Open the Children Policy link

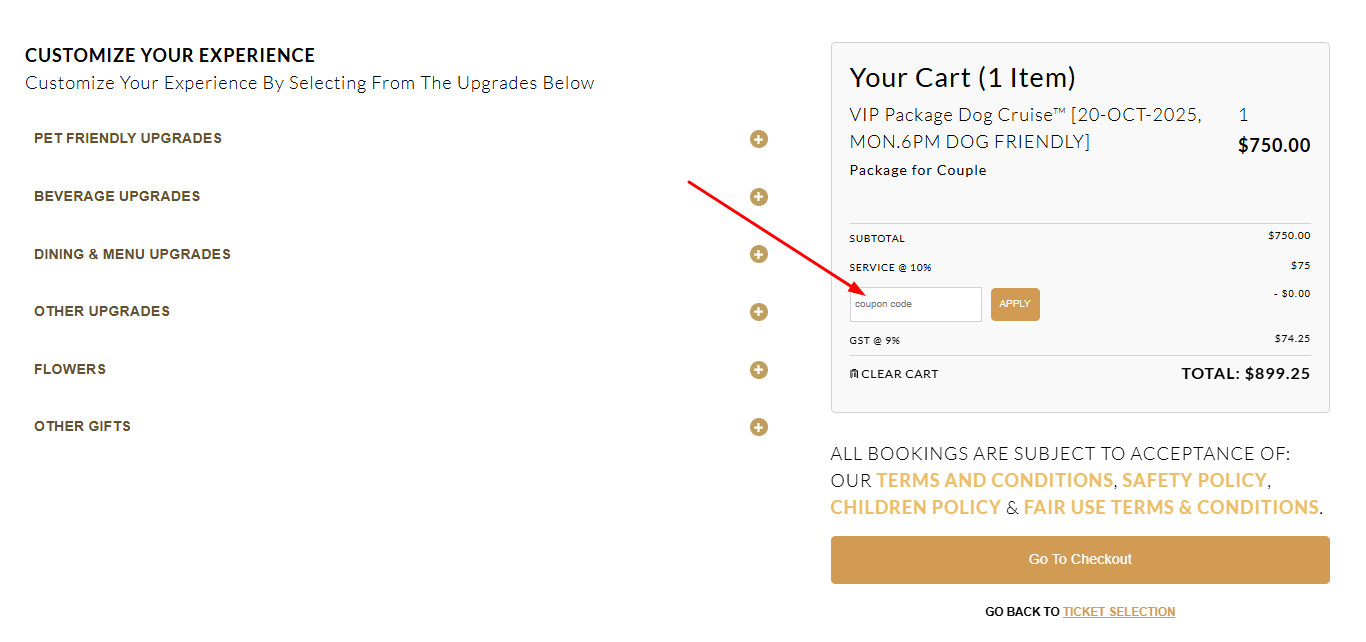916,507
